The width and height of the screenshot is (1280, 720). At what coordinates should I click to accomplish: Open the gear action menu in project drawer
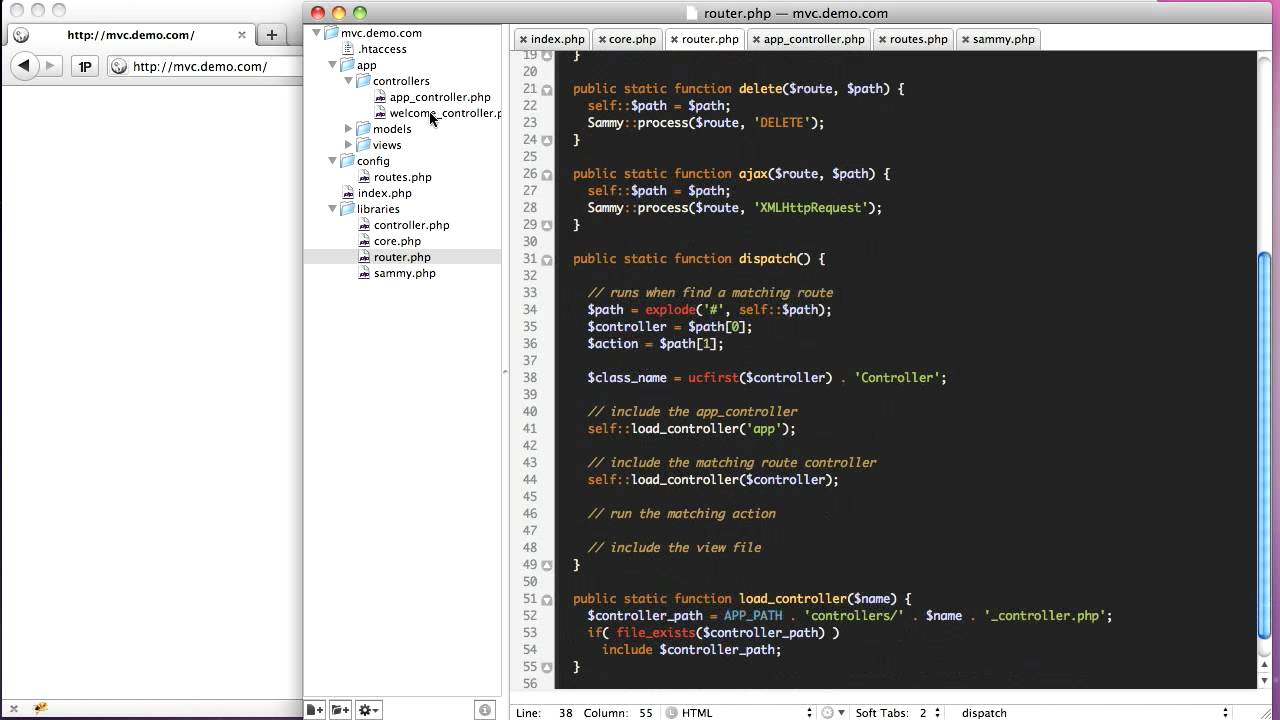[368, 710]
